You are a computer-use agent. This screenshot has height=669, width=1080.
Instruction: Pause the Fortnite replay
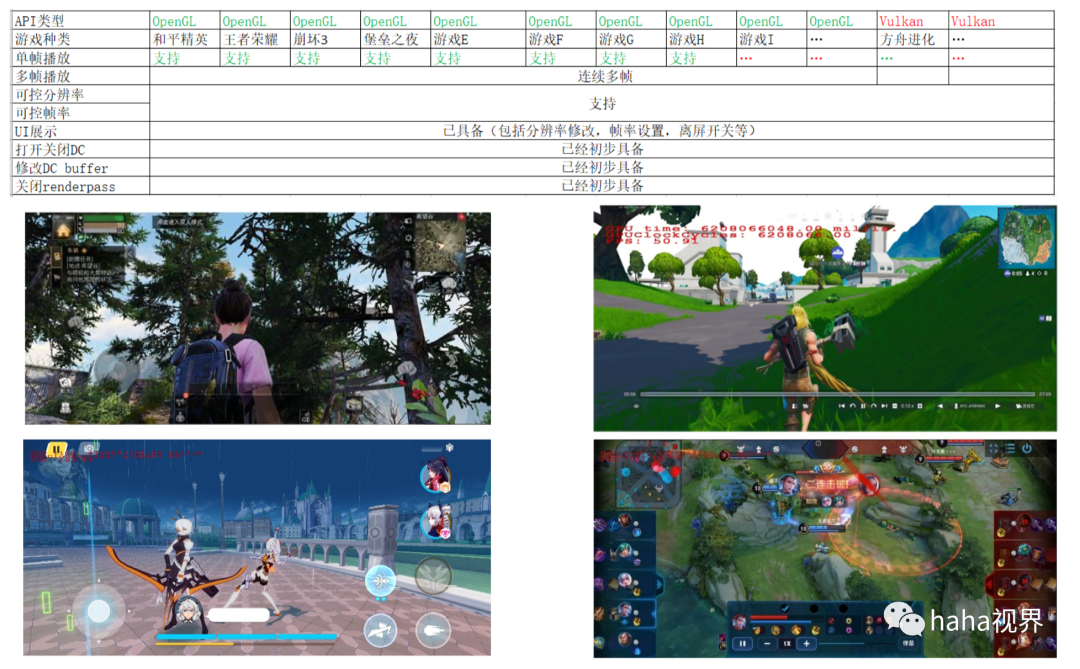863,406
